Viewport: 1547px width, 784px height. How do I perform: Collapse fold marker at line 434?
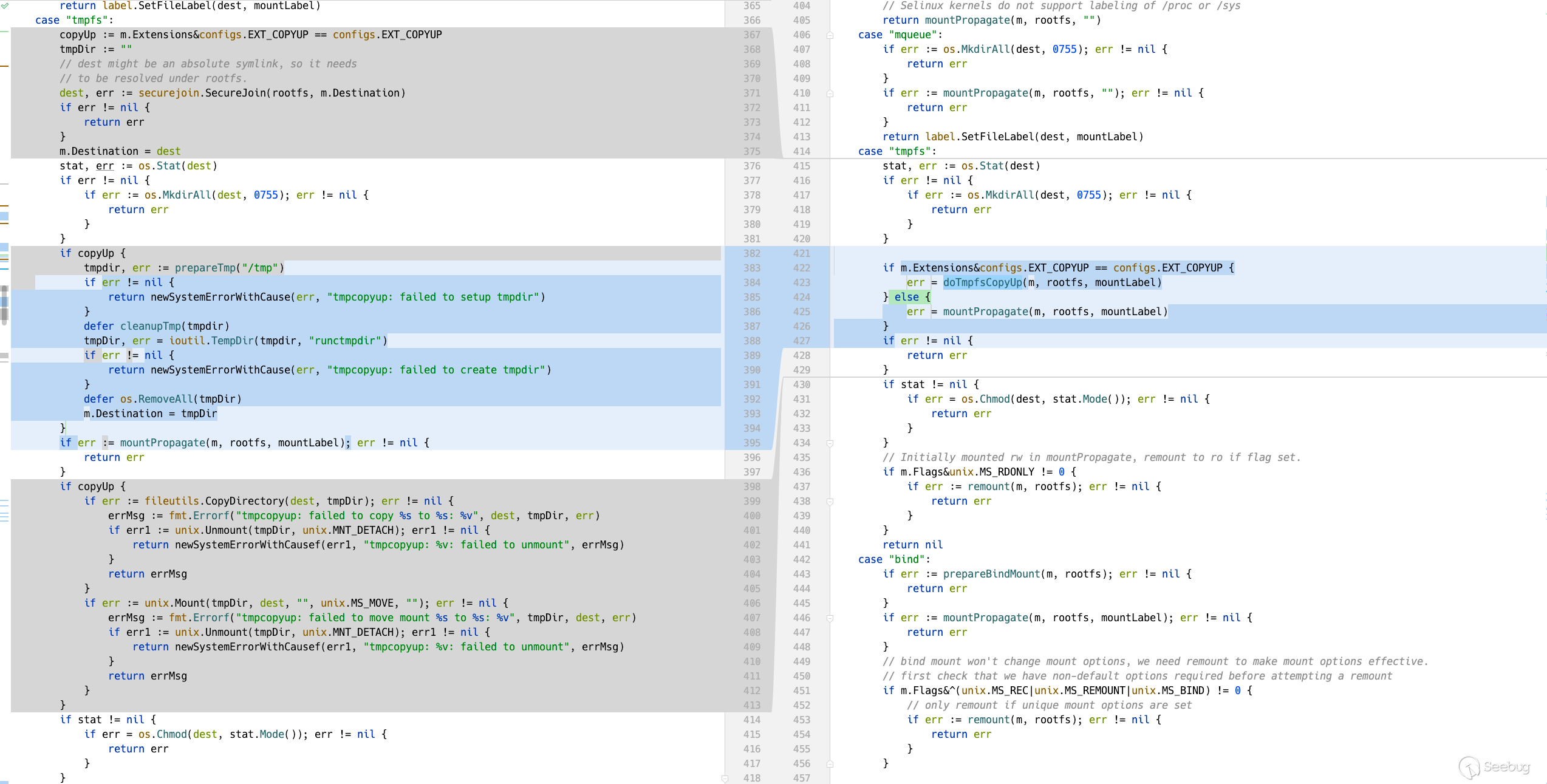click(x=830, y=443)
